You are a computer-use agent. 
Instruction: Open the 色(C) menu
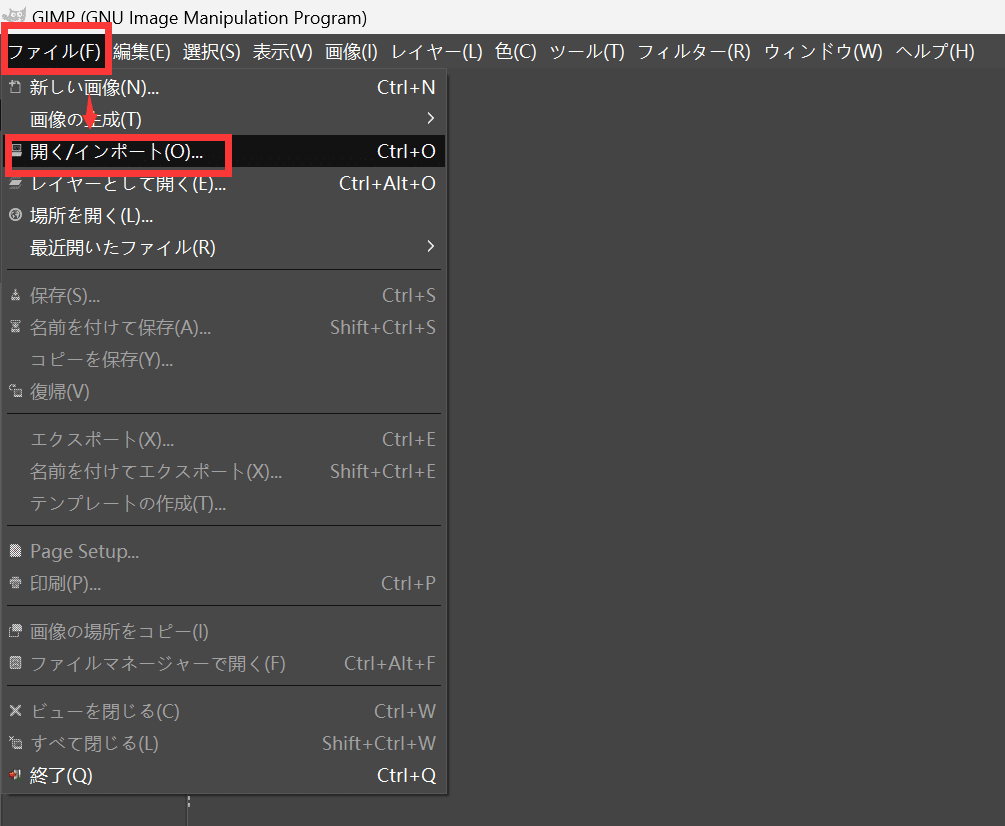click(515, 51)
